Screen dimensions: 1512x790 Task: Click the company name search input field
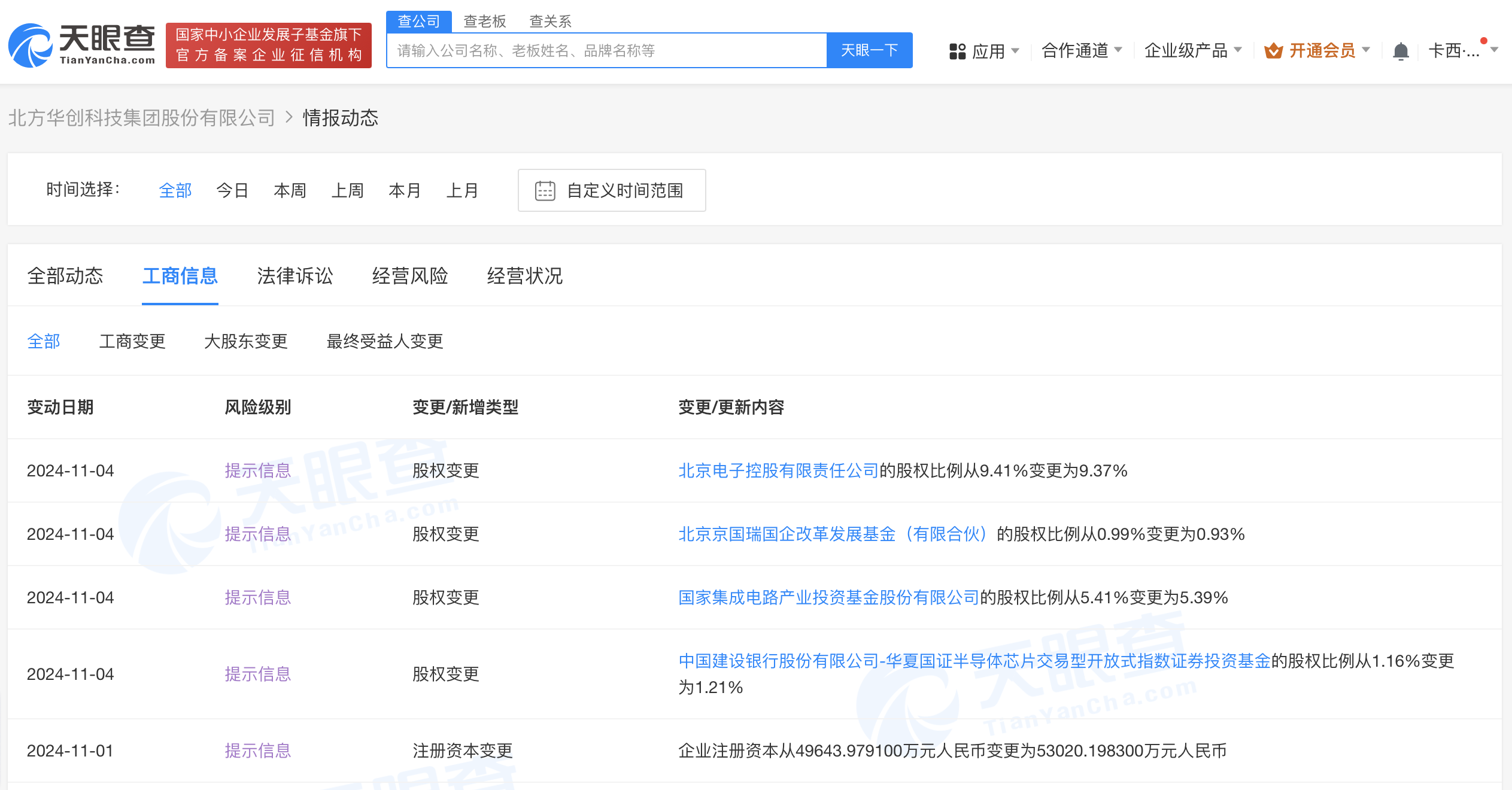click(606, 51)
